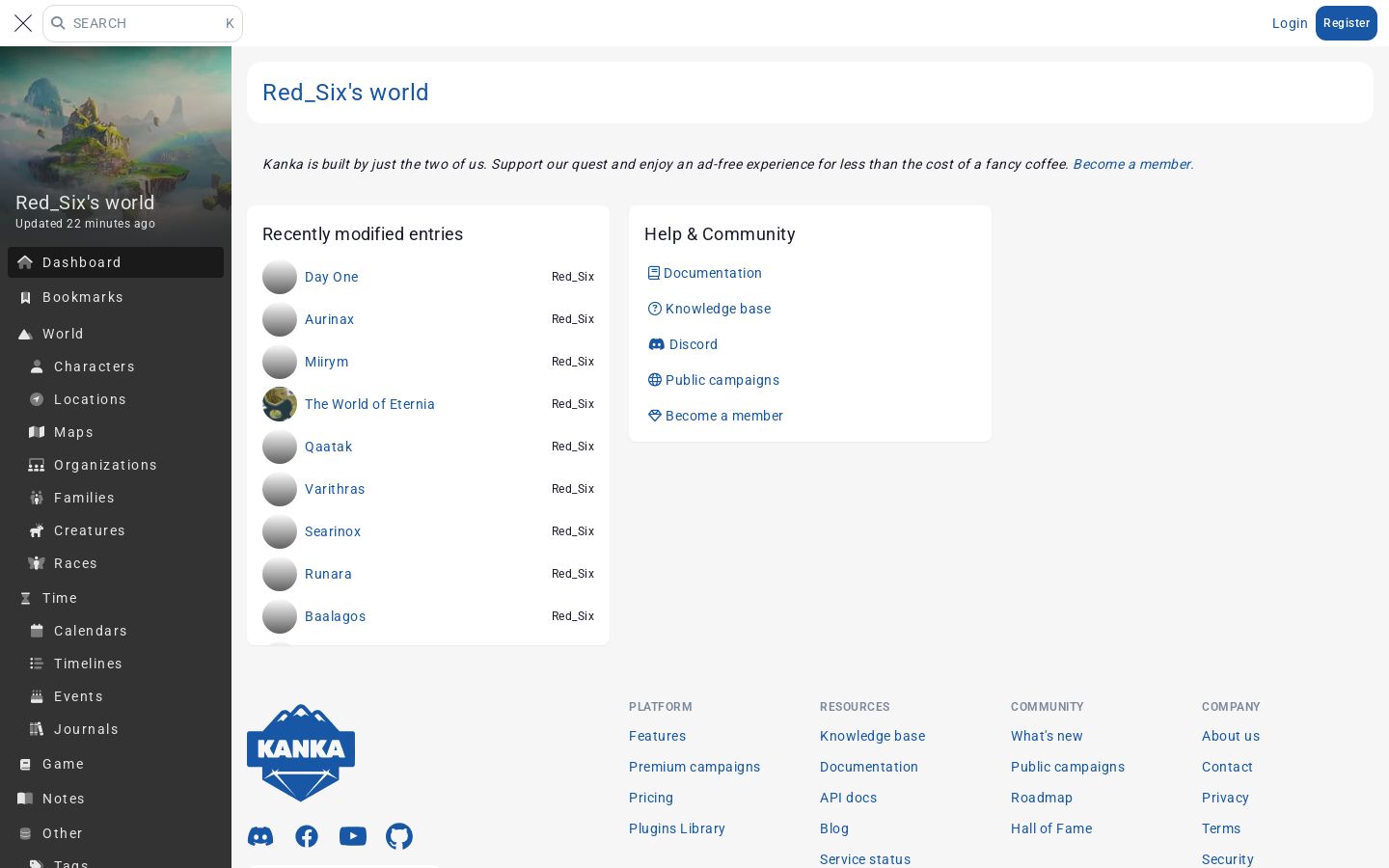The height and width of the screenshot is (868, 1389).
Task: Open the GitHub social icon in footer
Action: (x=399, y=836)
